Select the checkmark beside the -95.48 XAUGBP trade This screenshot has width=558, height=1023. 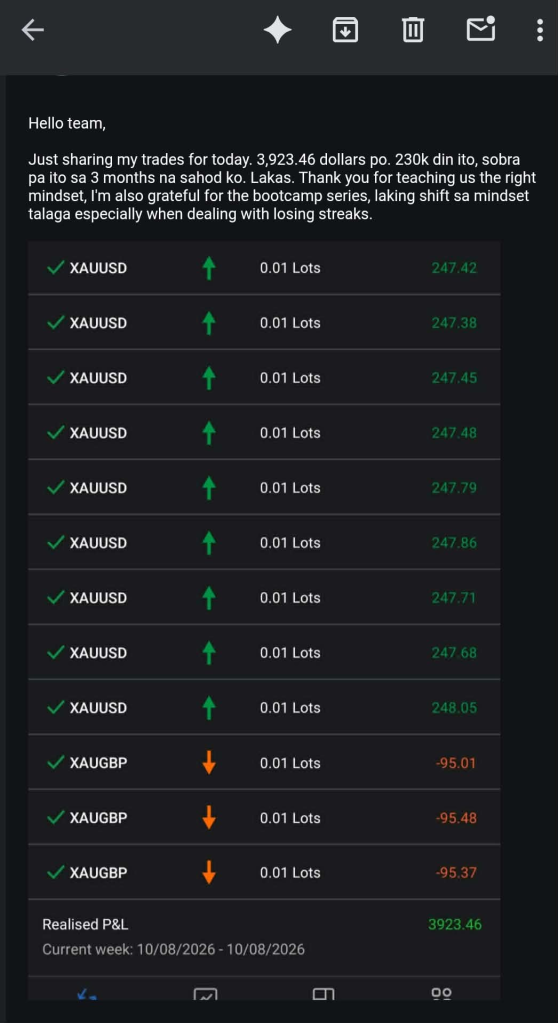[x=55, y=817]
